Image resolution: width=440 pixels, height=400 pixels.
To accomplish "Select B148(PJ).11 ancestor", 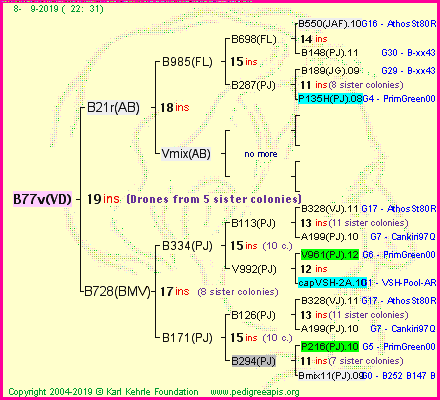I will 330,53.
